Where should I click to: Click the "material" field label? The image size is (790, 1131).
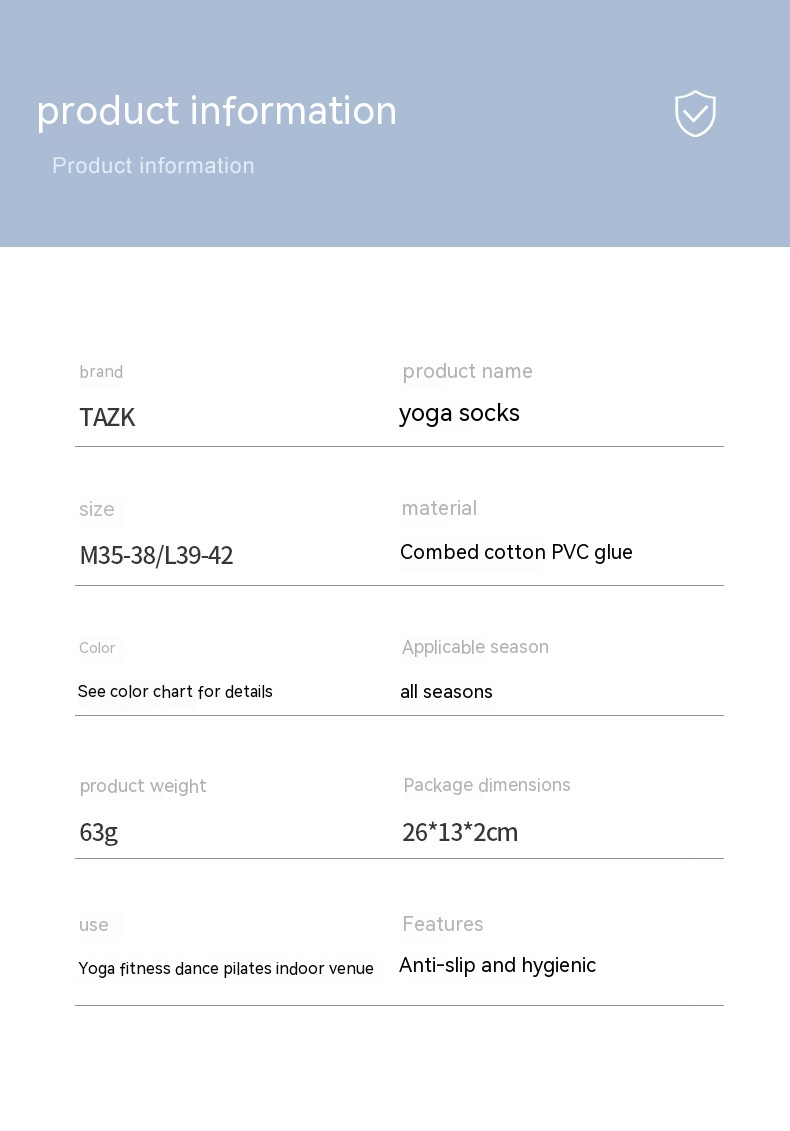pos(439,508)
